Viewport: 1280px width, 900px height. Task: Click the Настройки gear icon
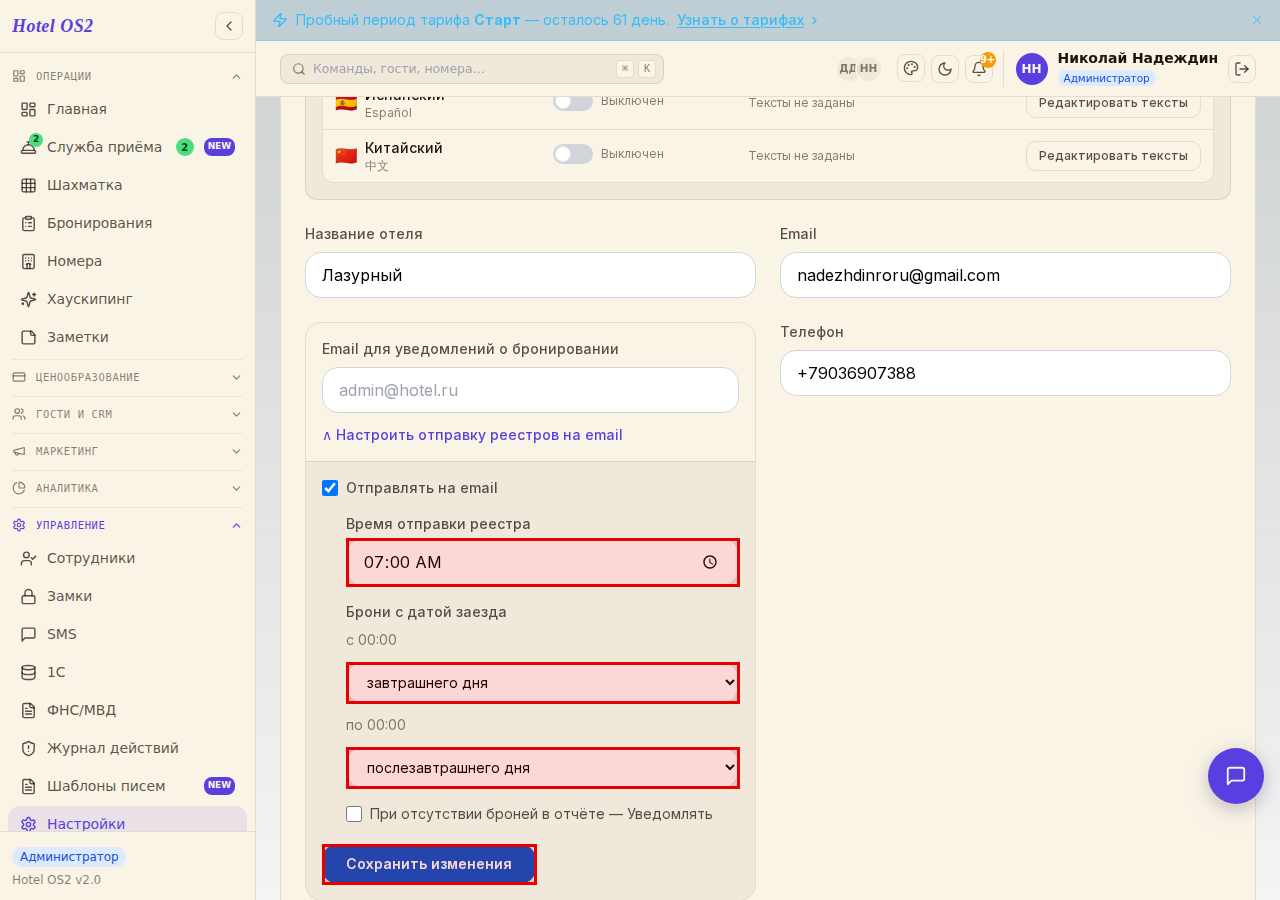click(x=28, y=824)
